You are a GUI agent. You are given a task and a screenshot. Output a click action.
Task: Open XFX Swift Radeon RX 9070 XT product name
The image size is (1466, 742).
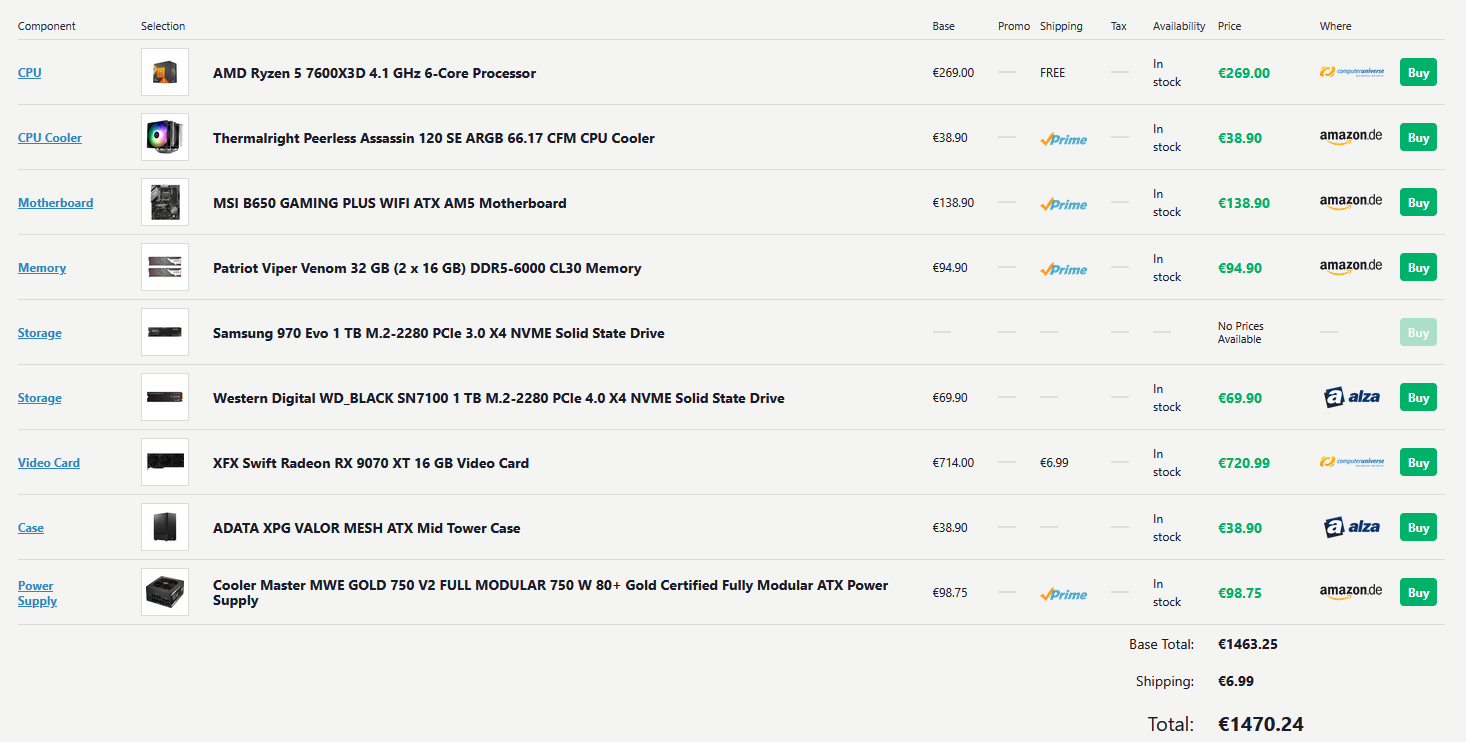click(x=371, y=463)
